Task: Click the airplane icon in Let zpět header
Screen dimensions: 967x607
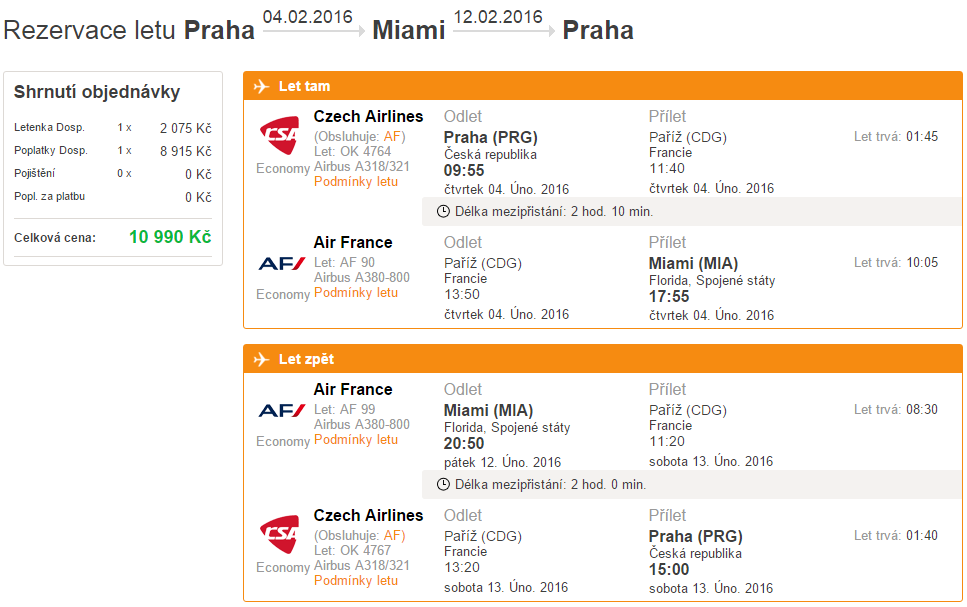Action: tap(261, 360)
